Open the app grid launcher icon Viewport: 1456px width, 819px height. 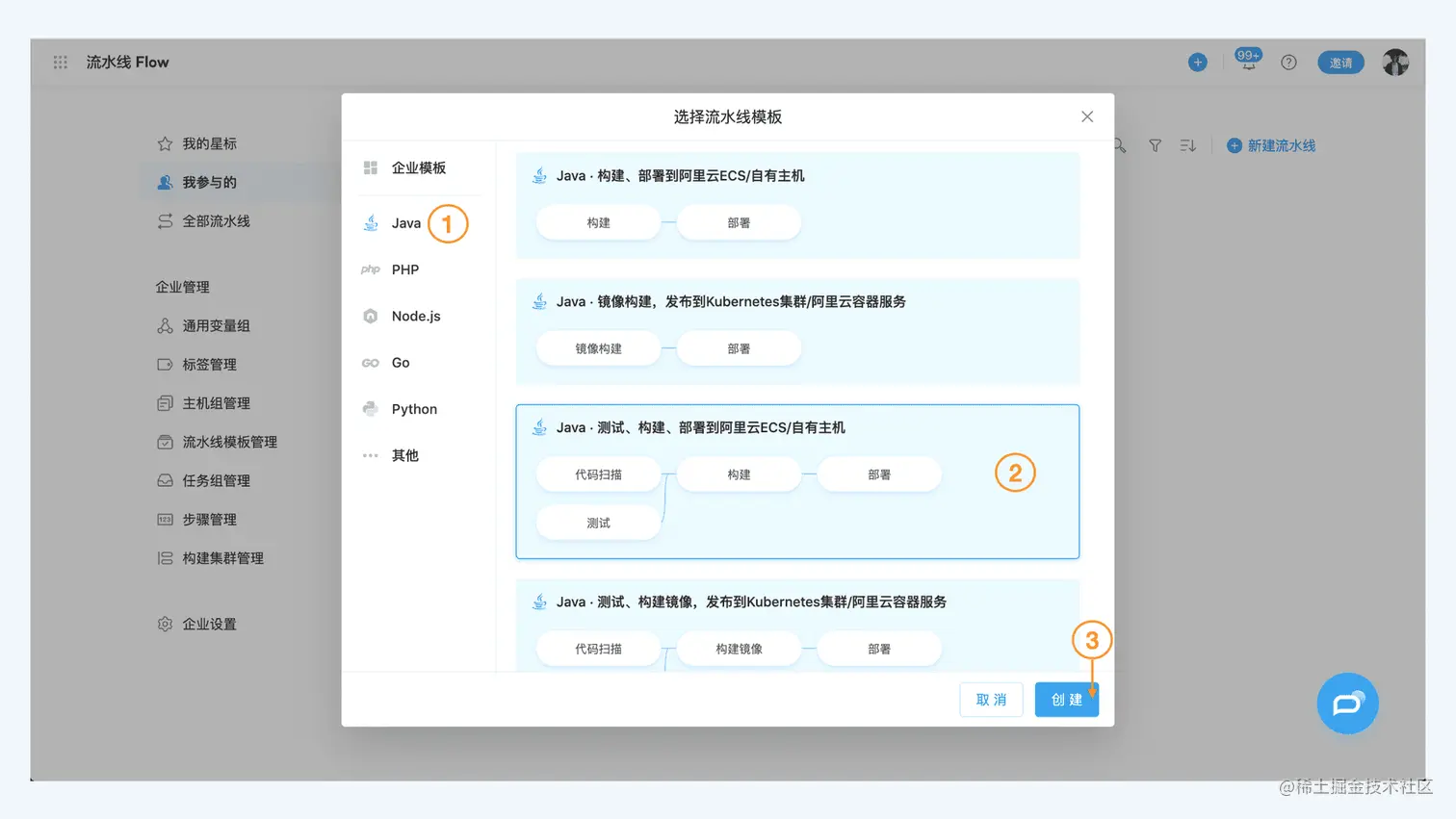click(x=61, y=62)
